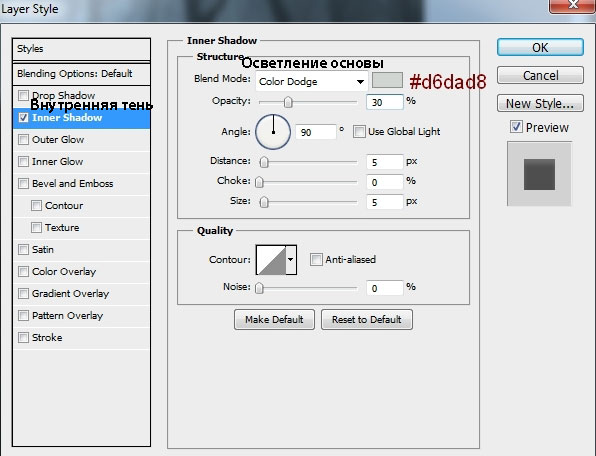Click the Noise value field
596x456 pixels.
(384, 288)
